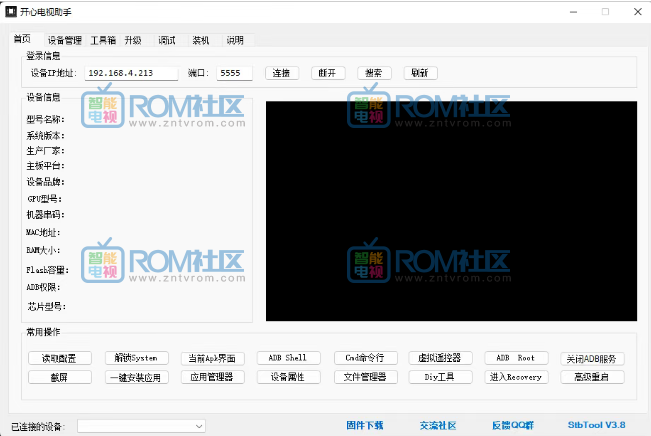651x436 pixels.
Task: Go to the 装机 tab
Action: [x=201, y=40]
